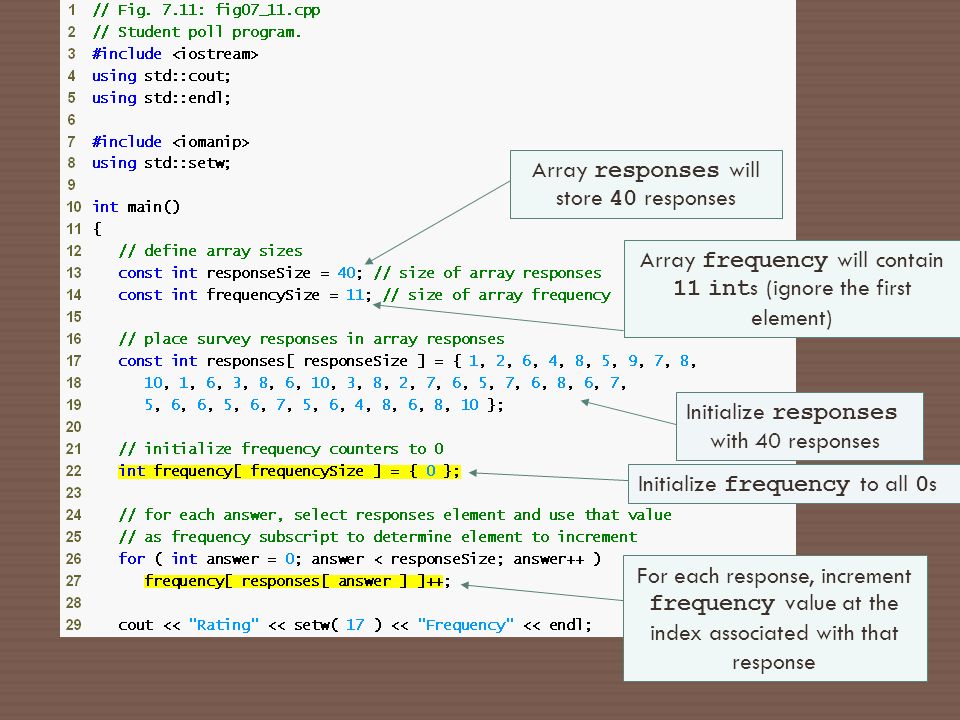This screenshot has width=960, height=720.
Task: Click callout 'Array frequency will contain 11 ints'
Action: tap(792, 289)
